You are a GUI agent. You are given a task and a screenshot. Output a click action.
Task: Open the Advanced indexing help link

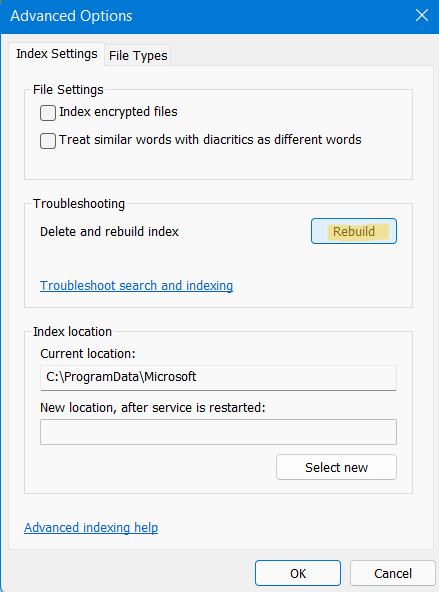point(91,527)
